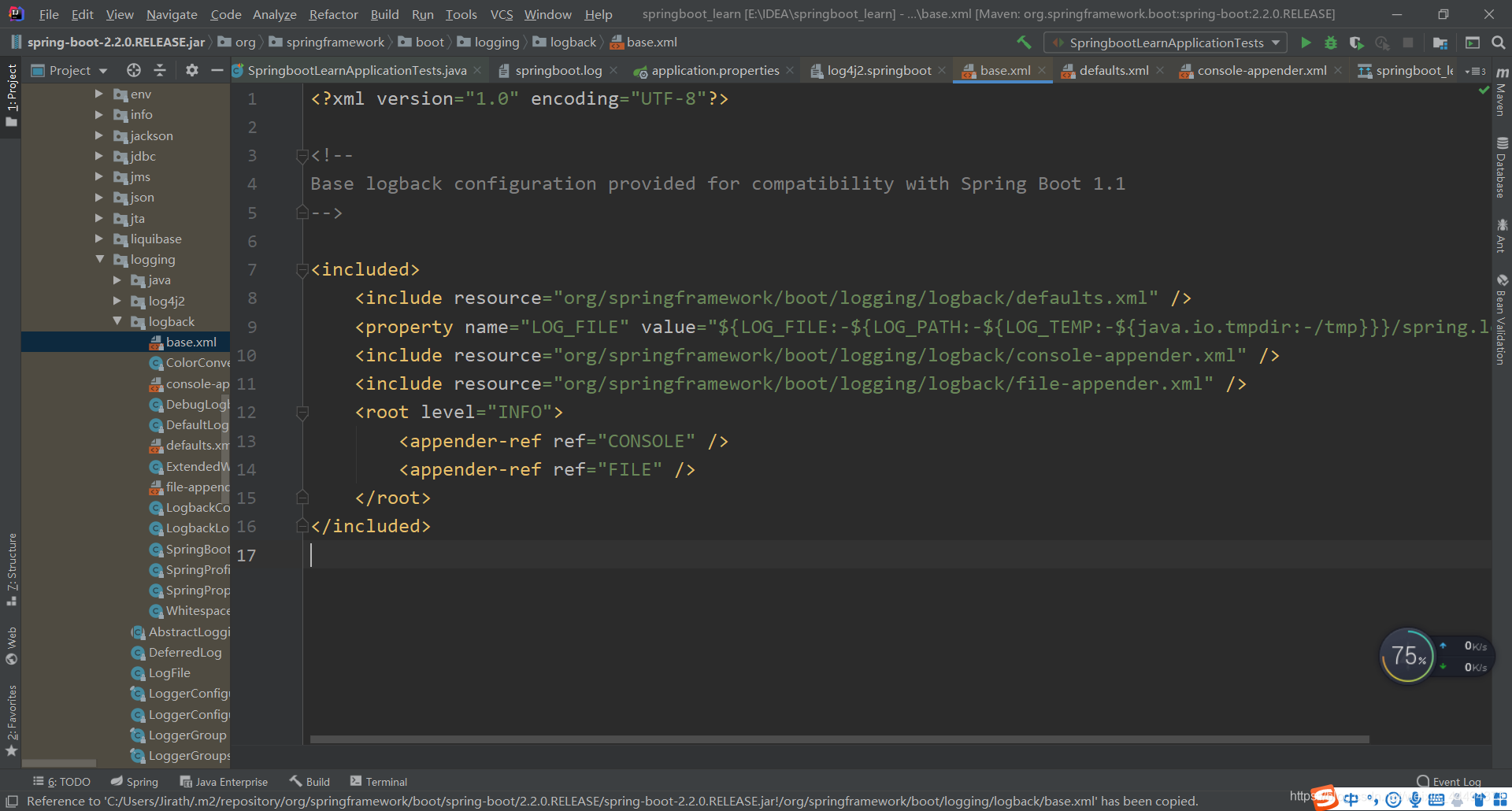1512x811 pixels.
Task: Select LogFile class in project tree
Action: (x=169, y=672)
